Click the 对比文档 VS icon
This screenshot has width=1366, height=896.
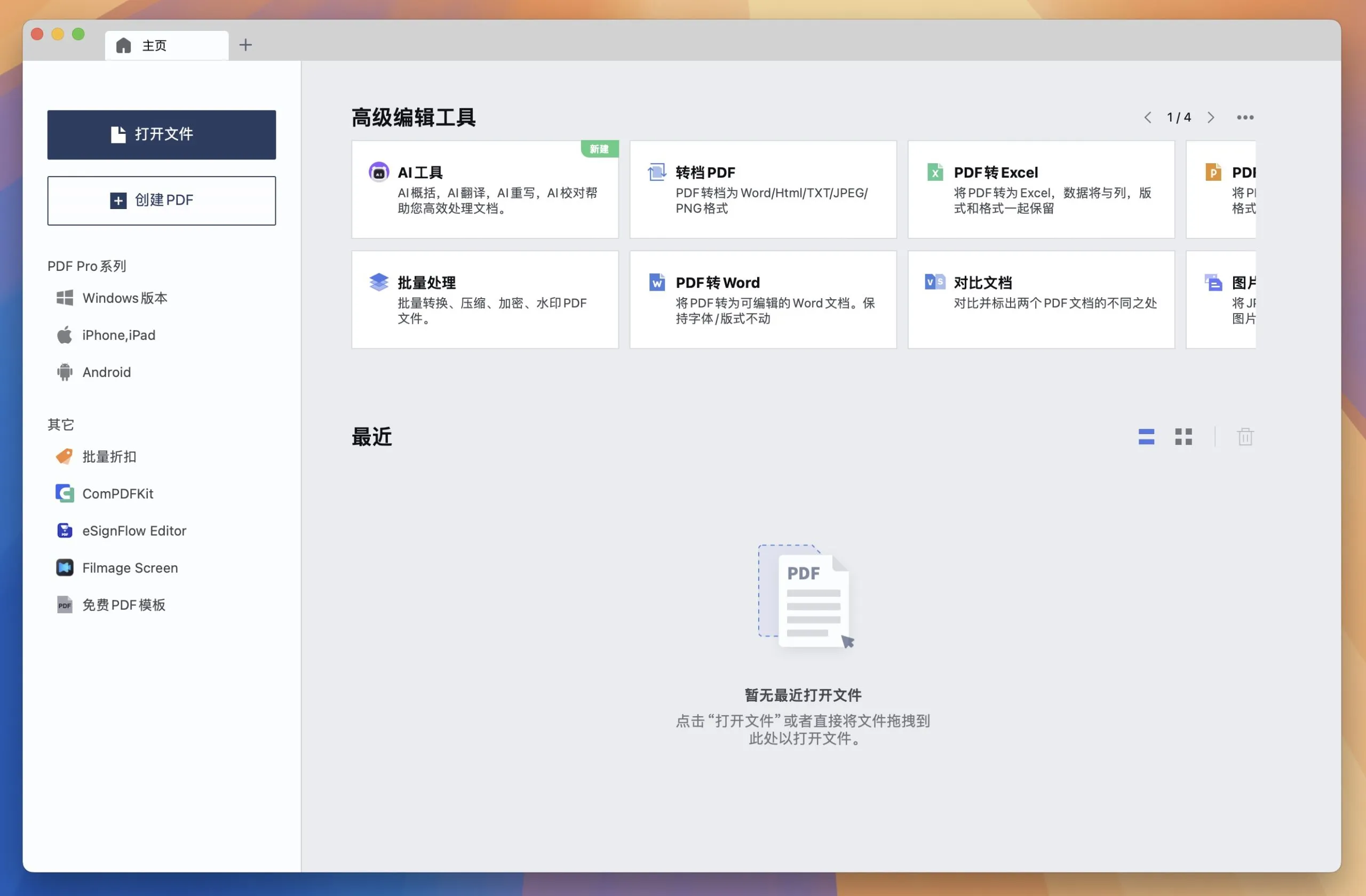click(x=935, y=282)
